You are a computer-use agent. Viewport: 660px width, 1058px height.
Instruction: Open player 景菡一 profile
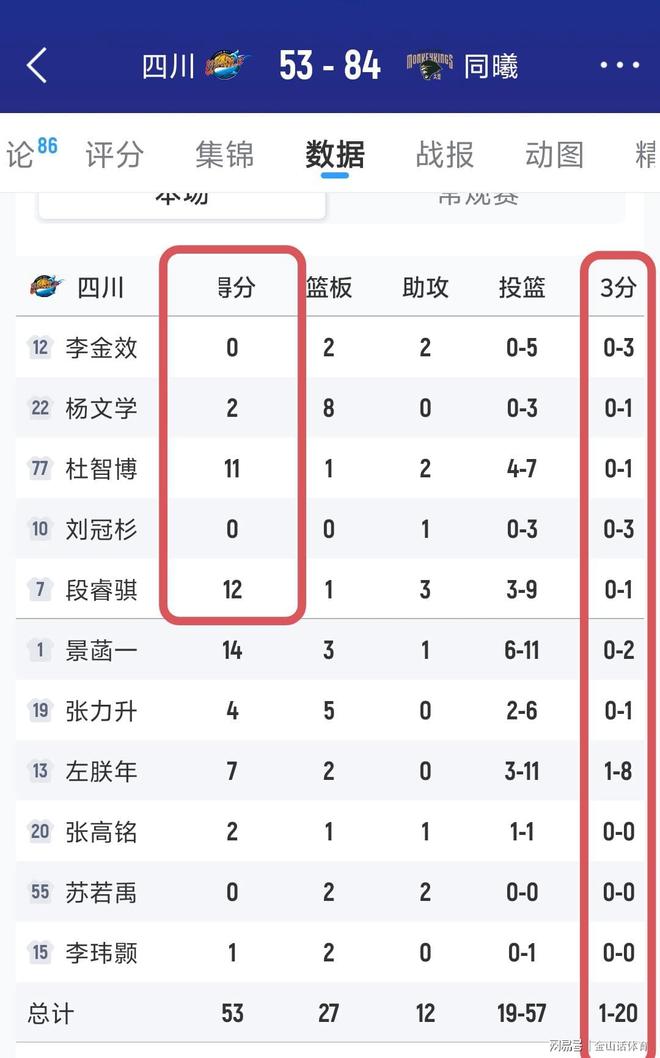tap(101, 651)
